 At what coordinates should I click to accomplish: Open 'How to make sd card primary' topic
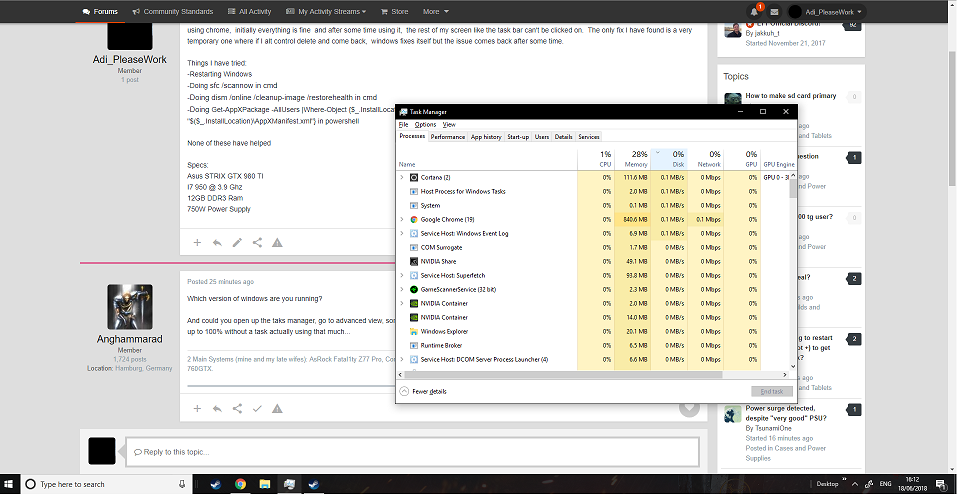click(791, 96)
